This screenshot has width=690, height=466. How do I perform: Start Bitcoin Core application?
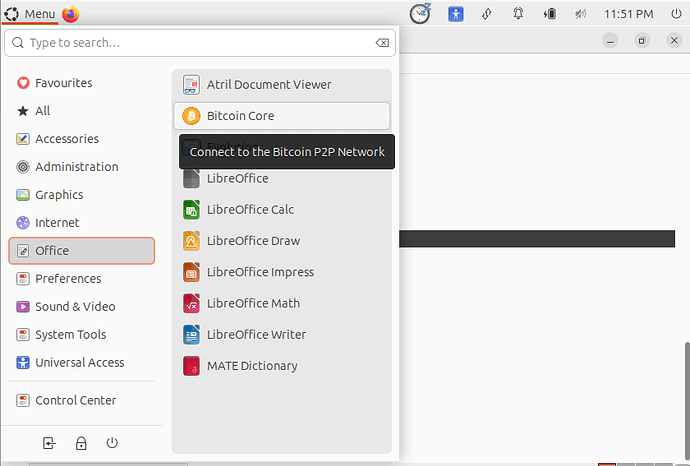282,116
